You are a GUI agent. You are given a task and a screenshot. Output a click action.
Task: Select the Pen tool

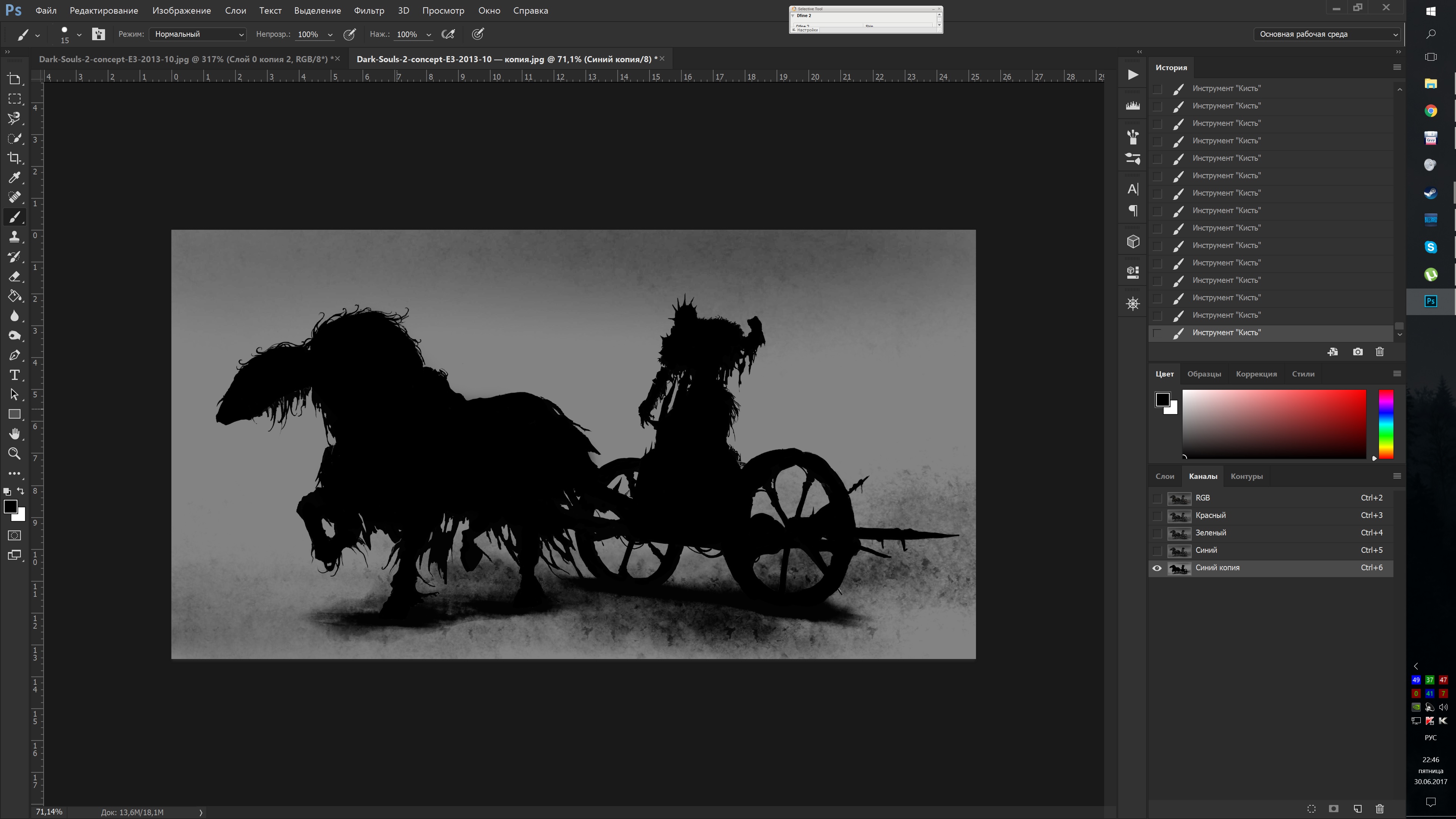(x=15, y=356)
